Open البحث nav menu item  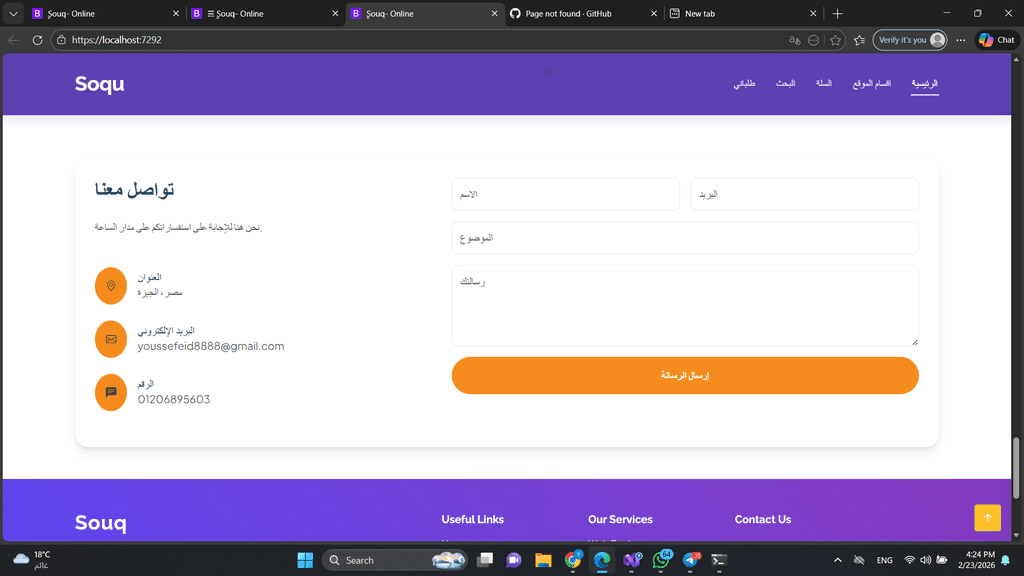(x=785, y=84)
